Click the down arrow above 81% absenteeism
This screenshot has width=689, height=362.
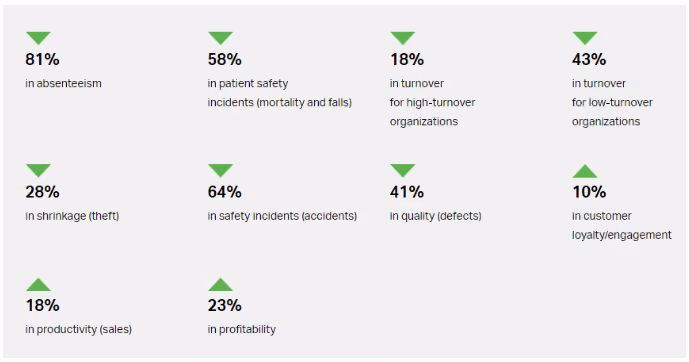click(x=38, y=38)
